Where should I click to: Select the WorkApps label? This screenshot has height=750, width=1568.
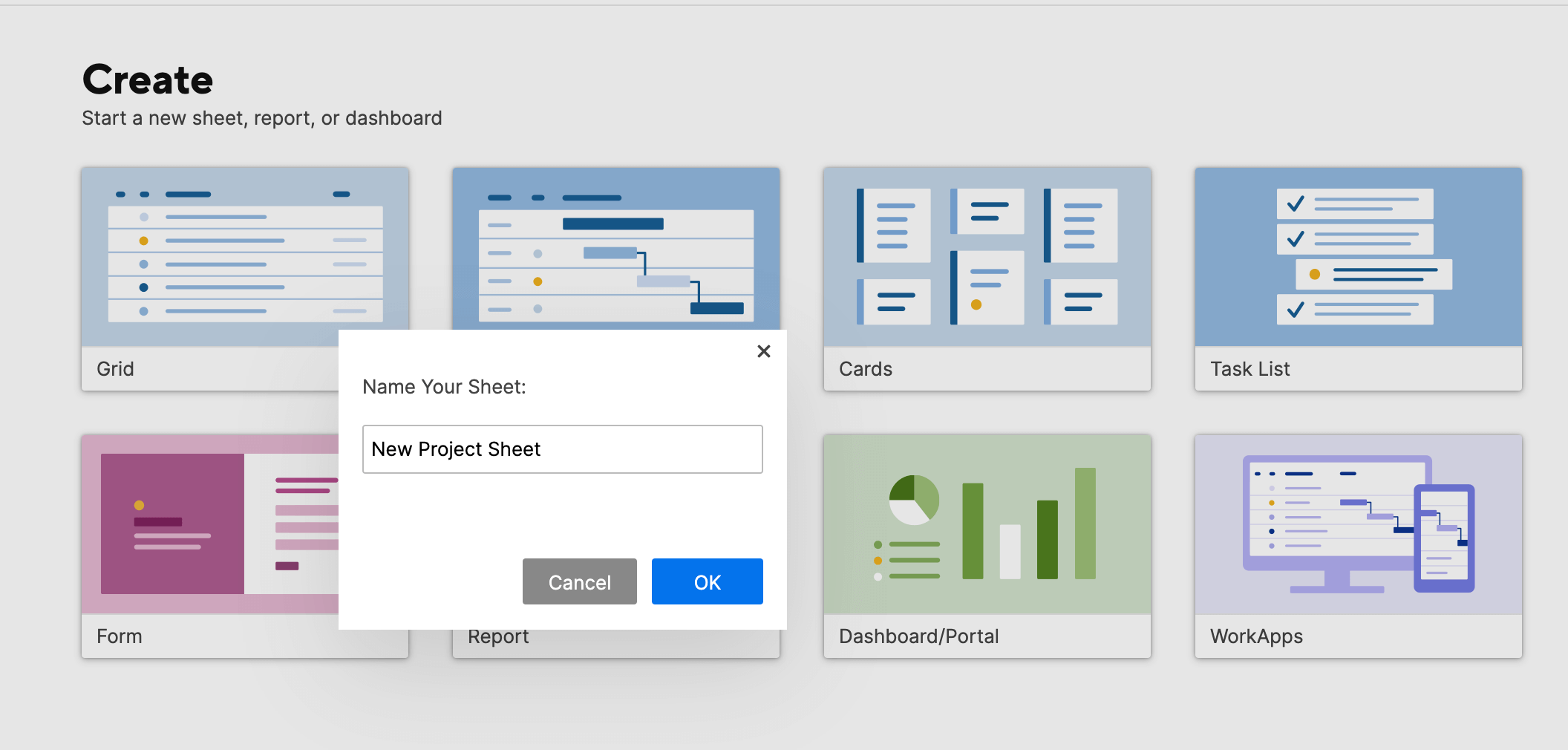tap(1256, 636)
